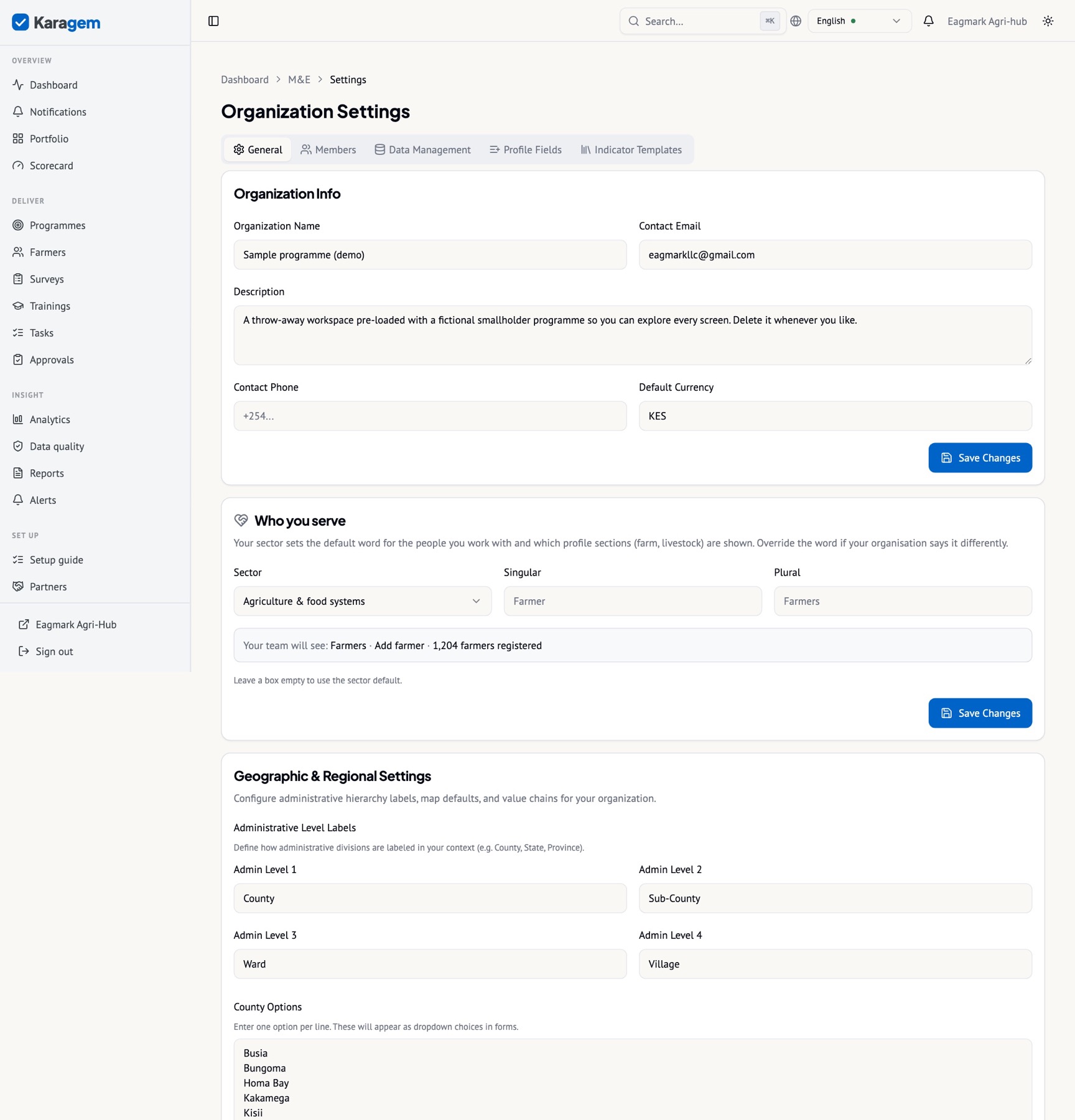Viewport: 1075px width, 1120px height.
Task: Click into the Description text area
Action: (x=633, y=335)
